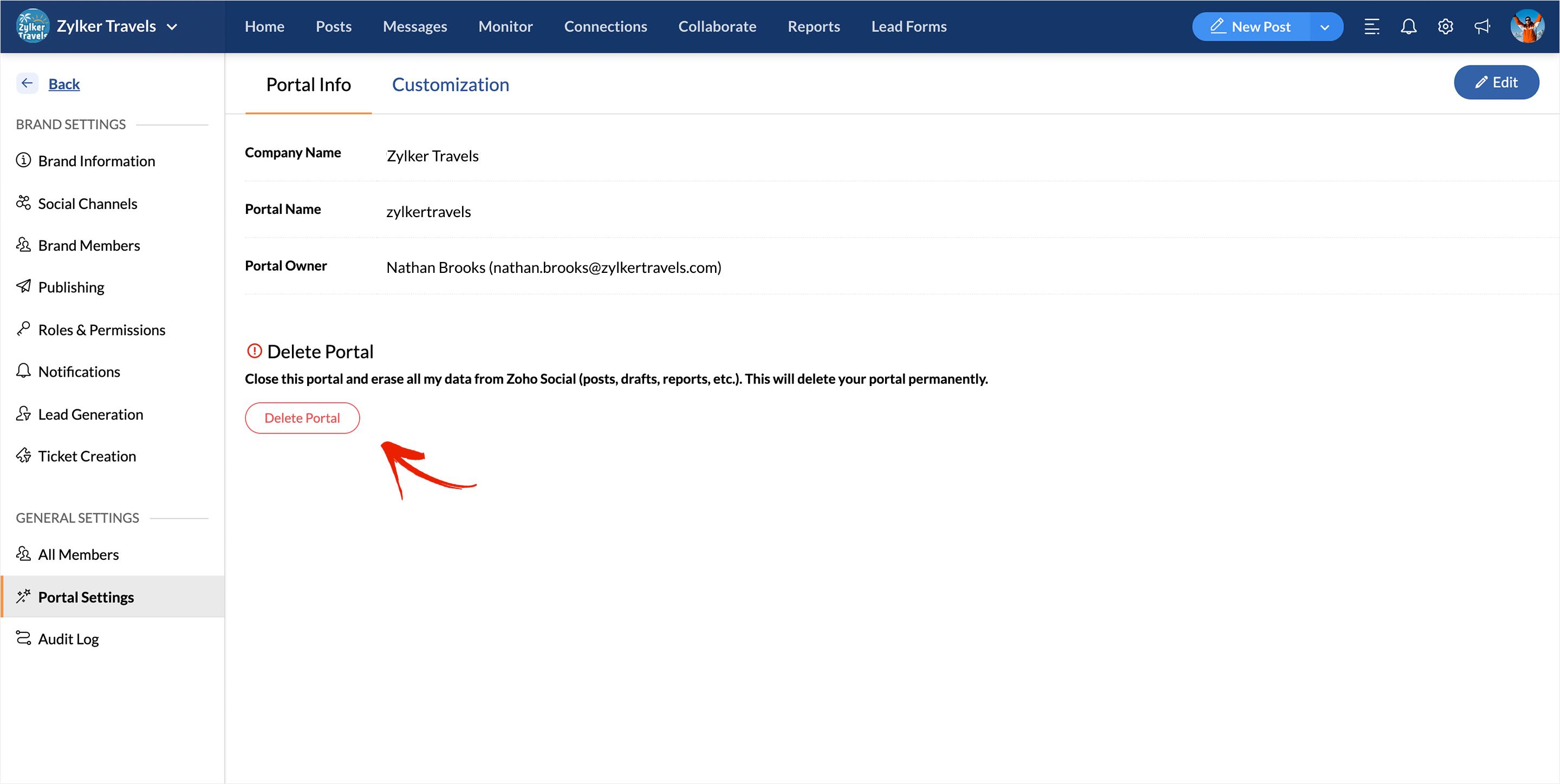
Task: Open Publishing settings
Action: pyautogui.click(x=71, y=287)
